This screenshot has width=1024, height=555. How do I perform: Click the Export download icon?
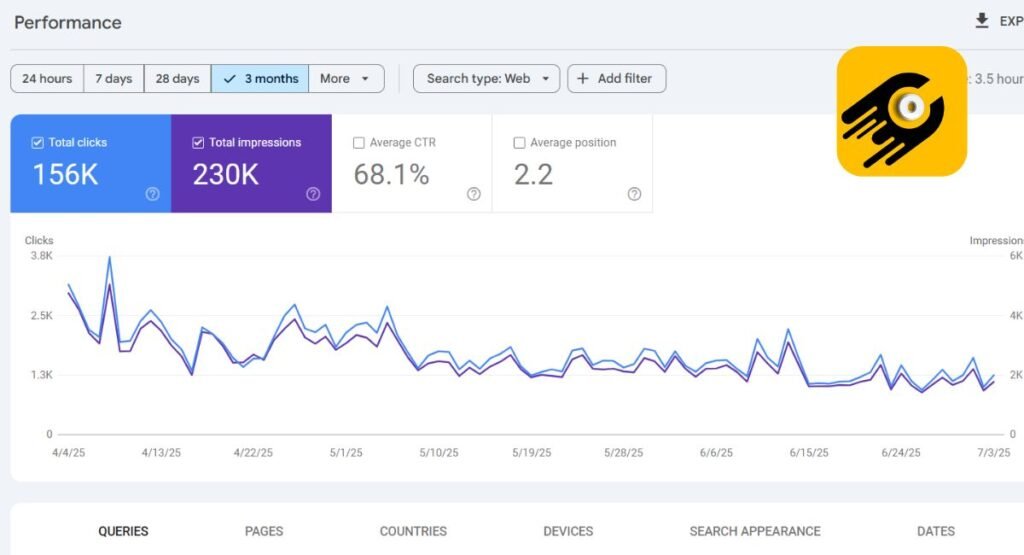(x=981, y=21)
